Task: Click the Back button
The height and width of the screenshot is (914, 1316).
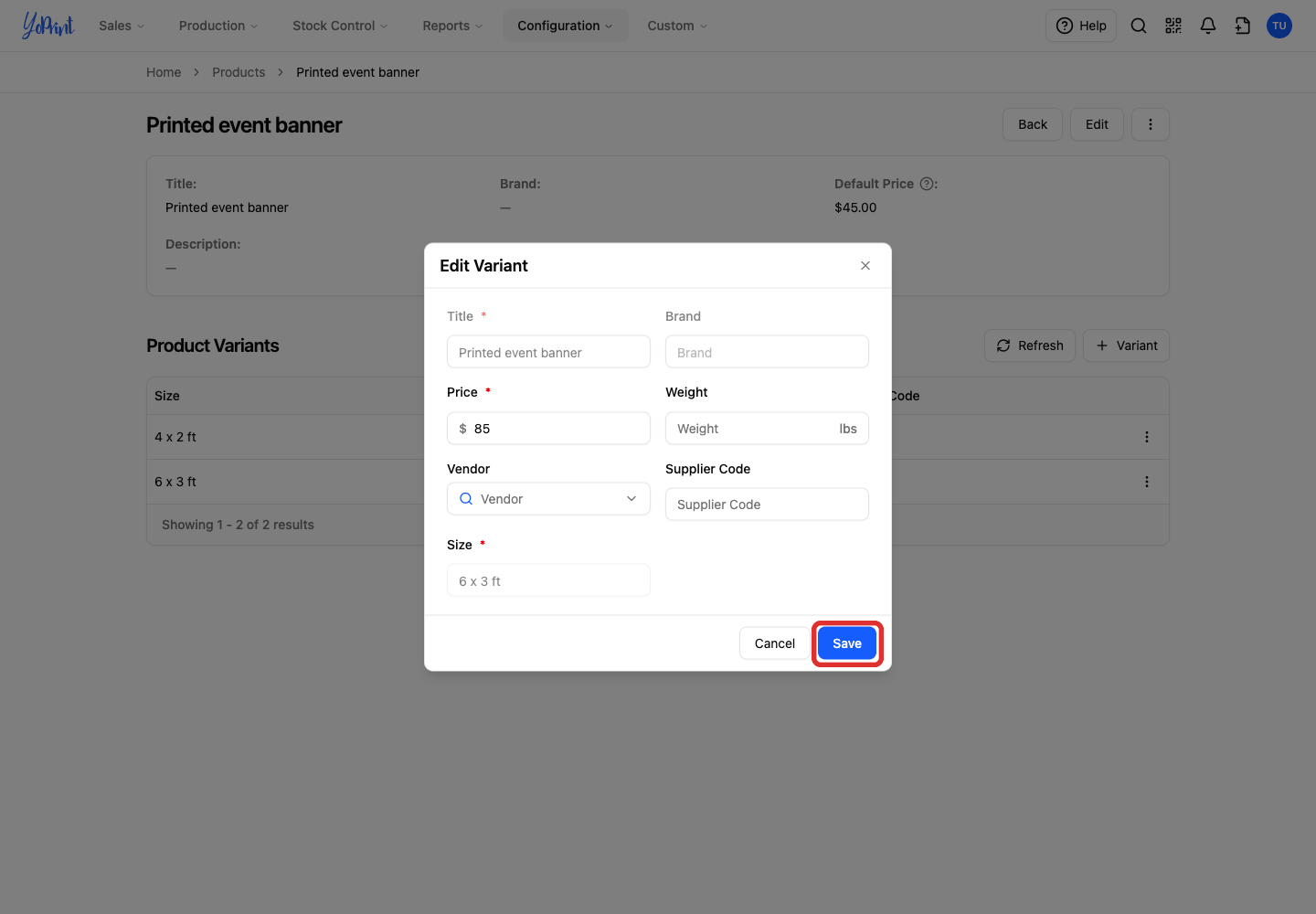Action: [1033, 124]
